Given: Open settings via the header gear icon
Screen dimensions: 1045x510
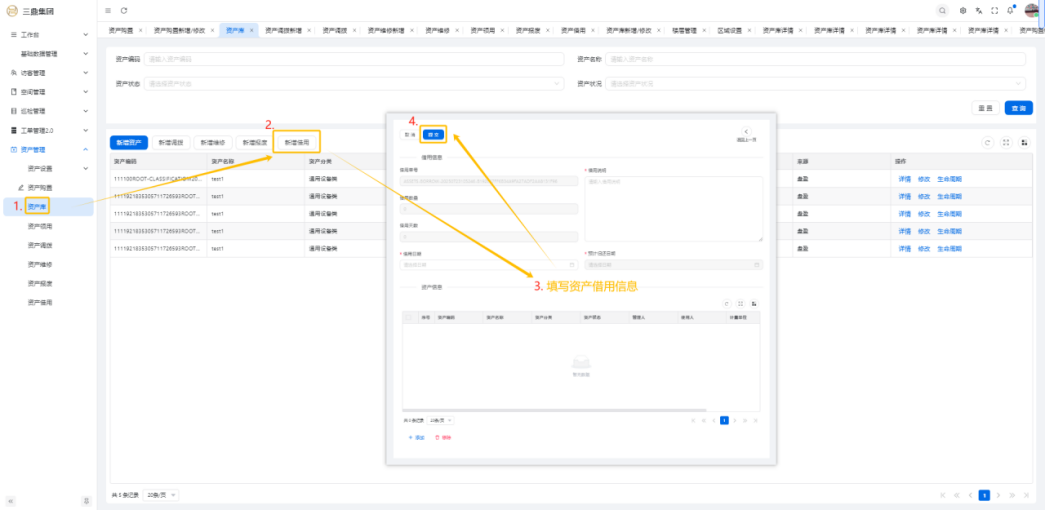Looking at the screenshot, I should coord(963,10).
